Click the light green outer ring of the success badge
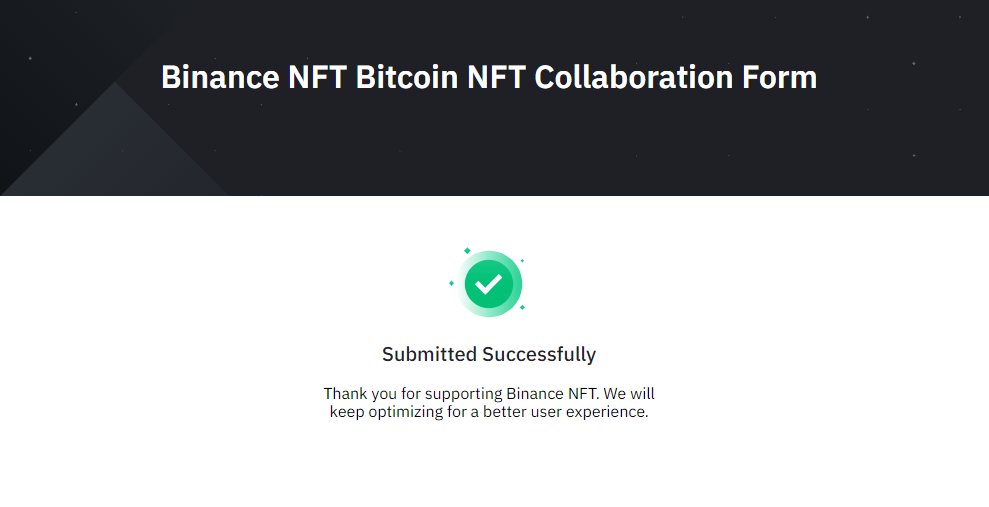Screen dimensions: 989x507 517,284
